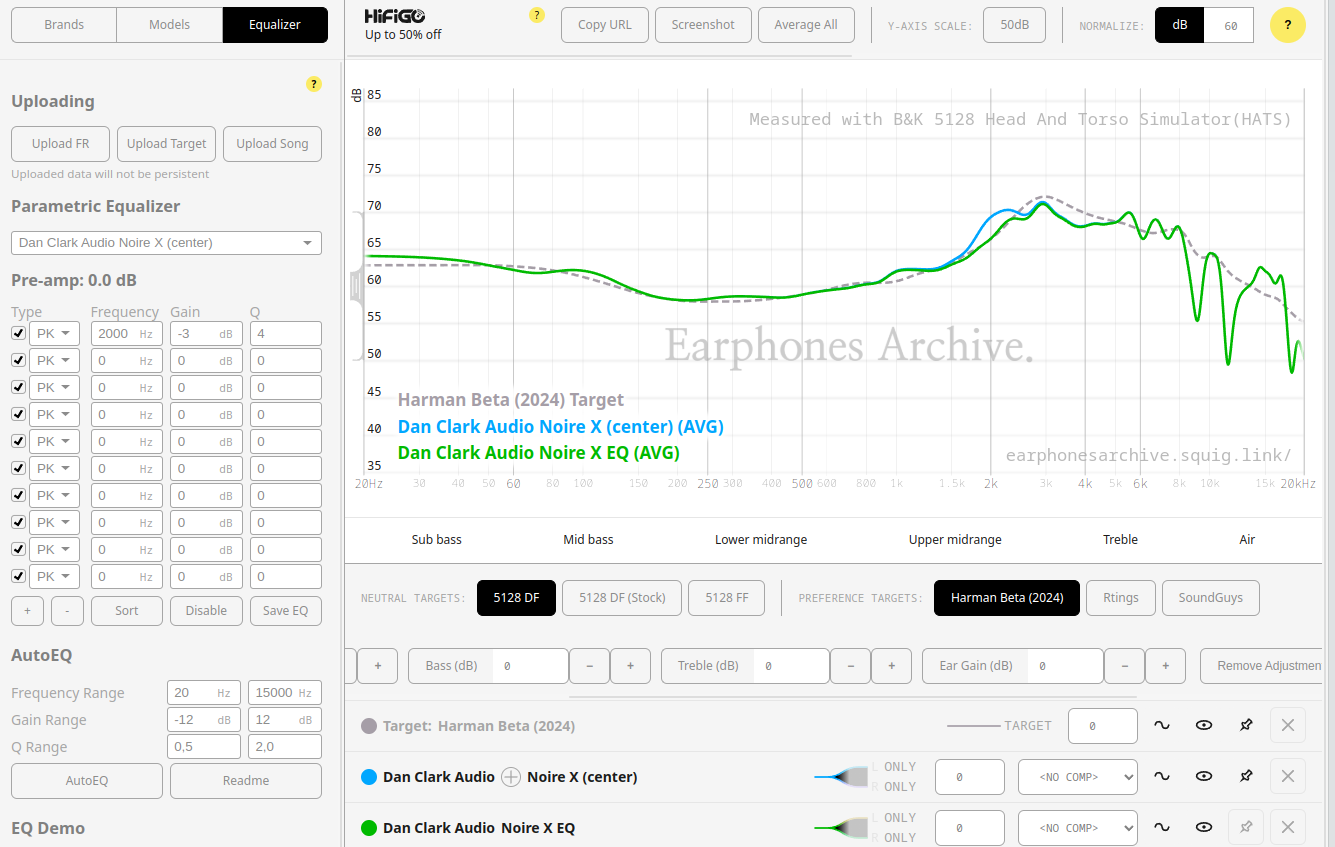Select the Equalizer tab
This screenshot has height=847, width=1335.
275,25
